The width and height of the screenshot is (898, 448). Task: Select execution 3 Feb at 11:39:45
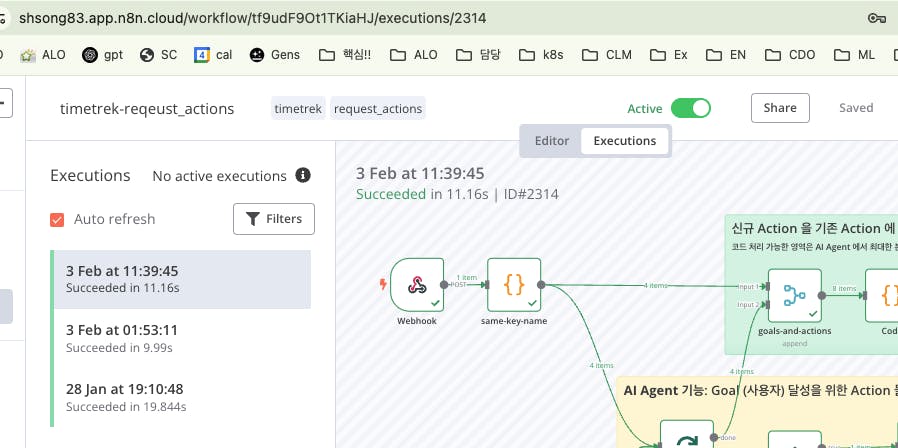tap(183, 279)
